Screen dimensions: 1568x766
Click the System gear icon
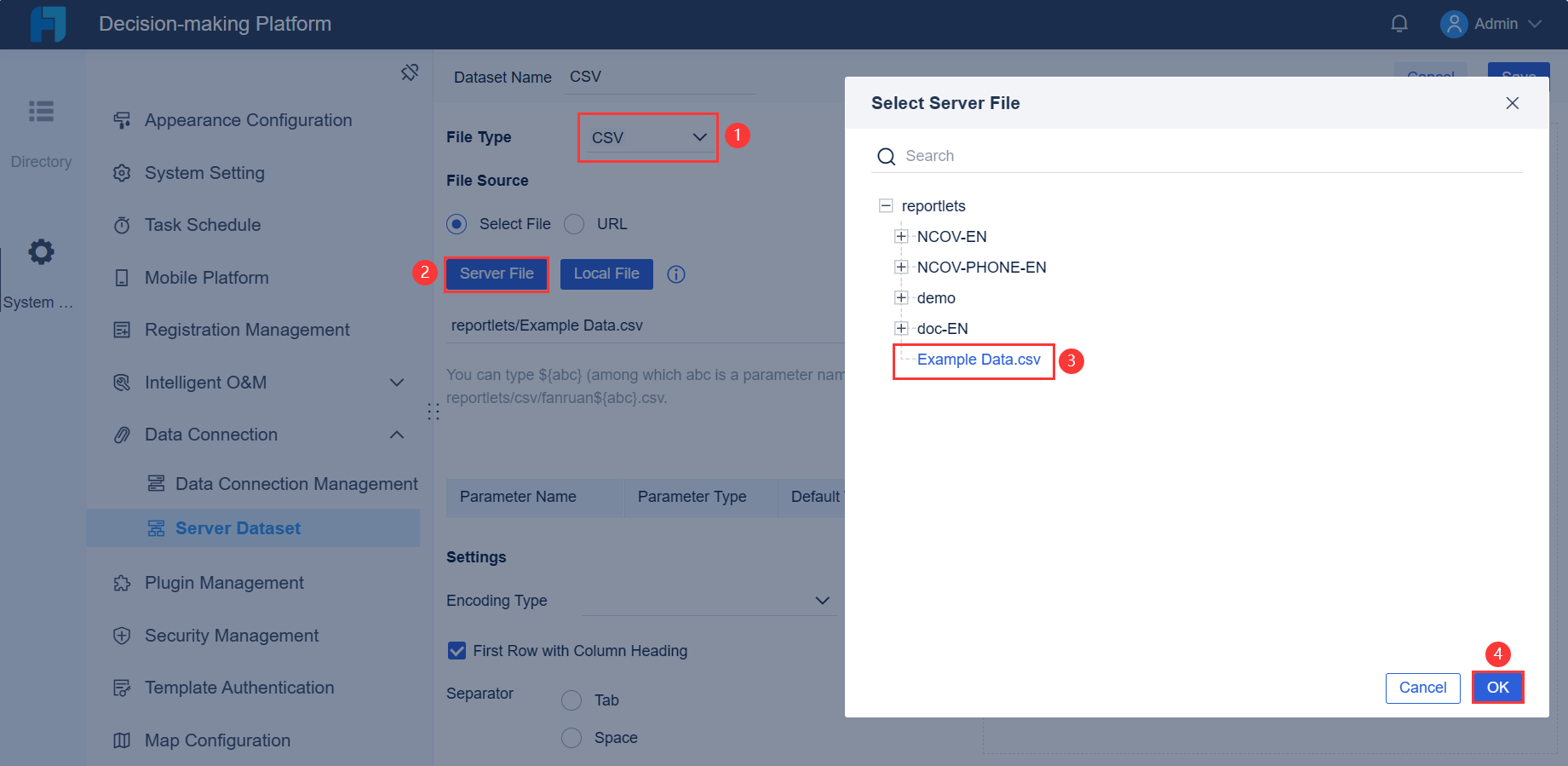(x=41, y=252)
